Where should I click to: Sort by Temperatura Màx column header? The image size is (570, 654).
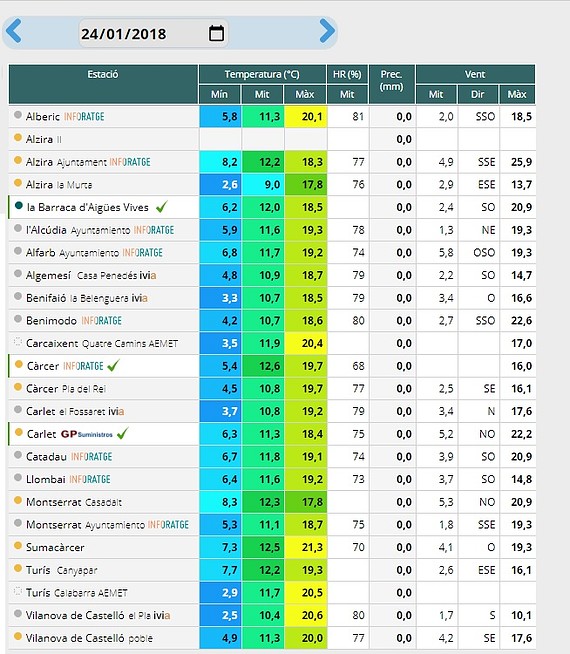[x=305, y=94]
